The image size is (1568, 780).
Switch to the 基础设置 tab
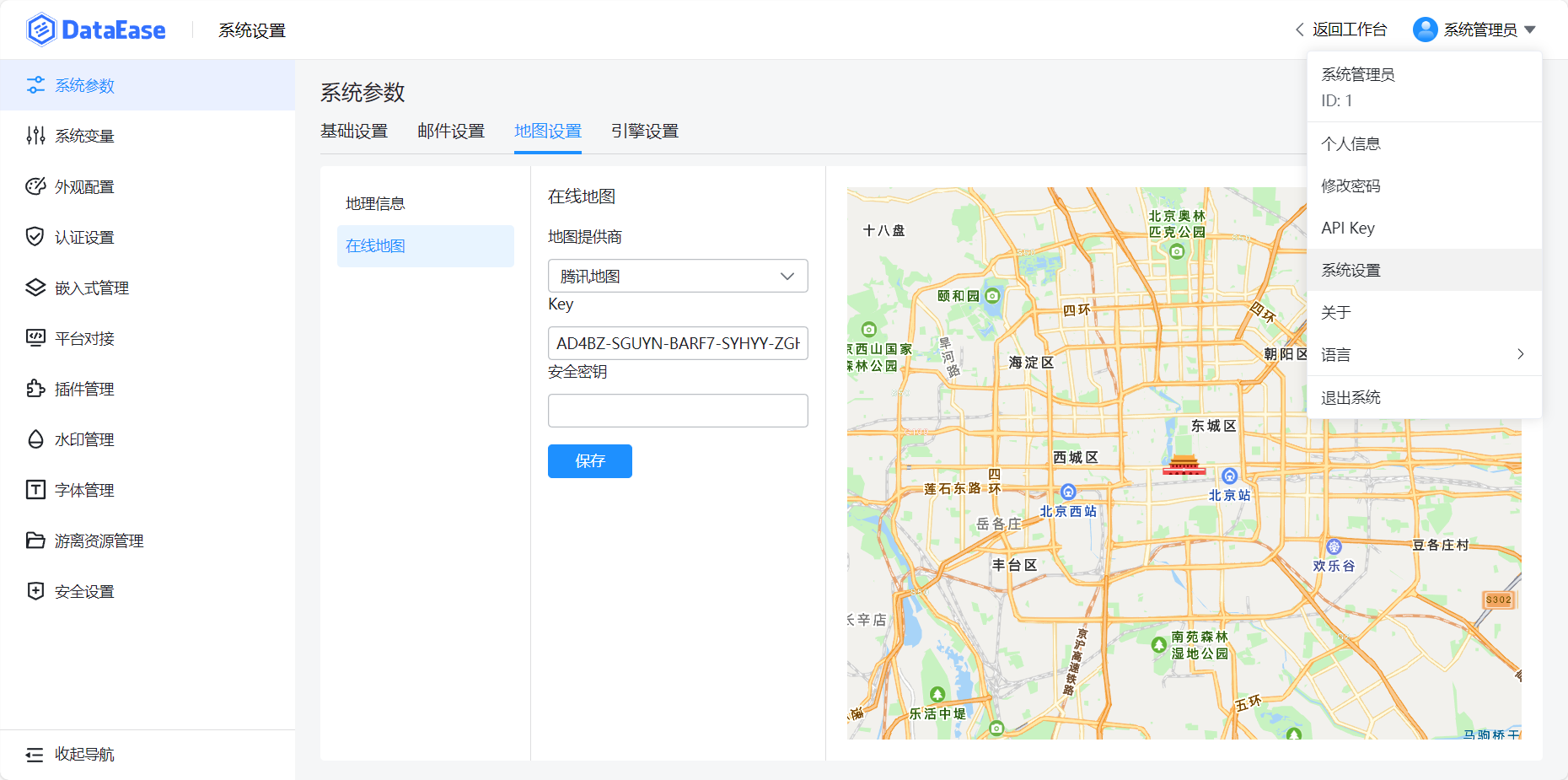click(x=354, y=132)
